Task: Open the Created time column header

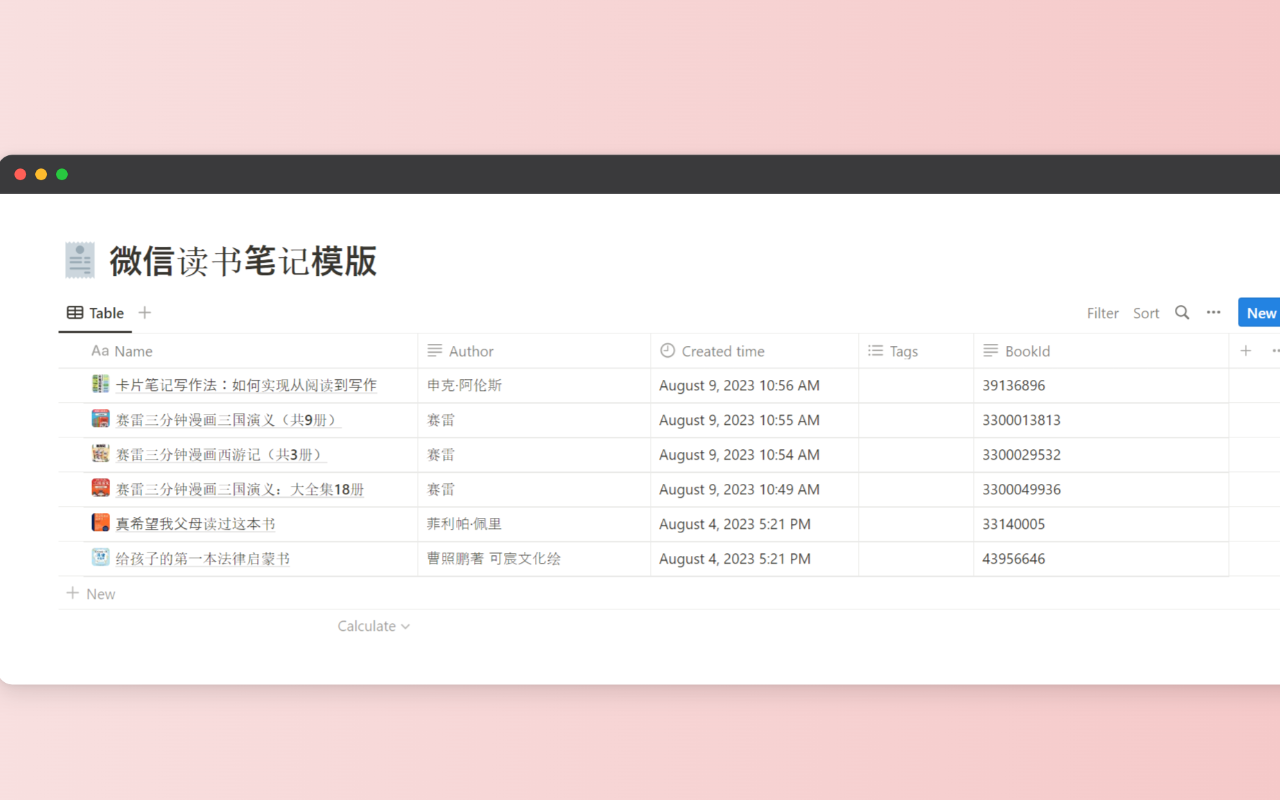Action: [754, 351]
